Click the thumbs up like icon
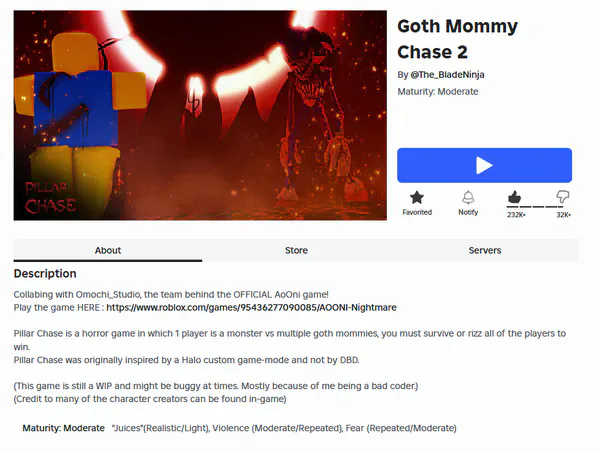The image size is (600, 452). pyautogui.click(x=514, y=197)
